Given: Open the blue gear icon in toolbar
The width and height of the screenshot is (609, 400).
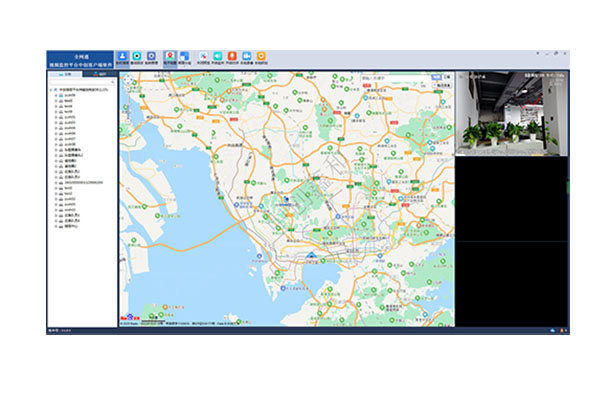Looking at the screenshot, I should coord(151,56).
